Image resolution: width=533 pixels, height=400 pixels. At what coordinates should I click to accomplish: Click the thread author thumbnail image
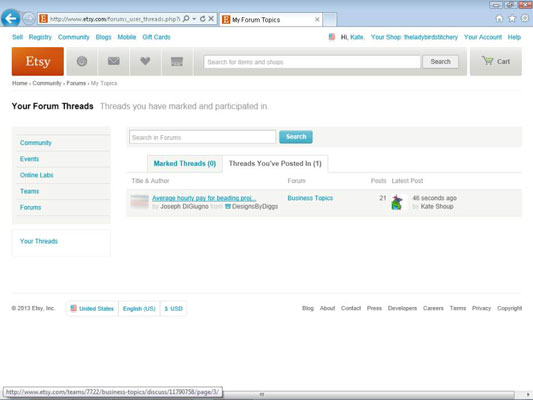(x=139, y=202)
